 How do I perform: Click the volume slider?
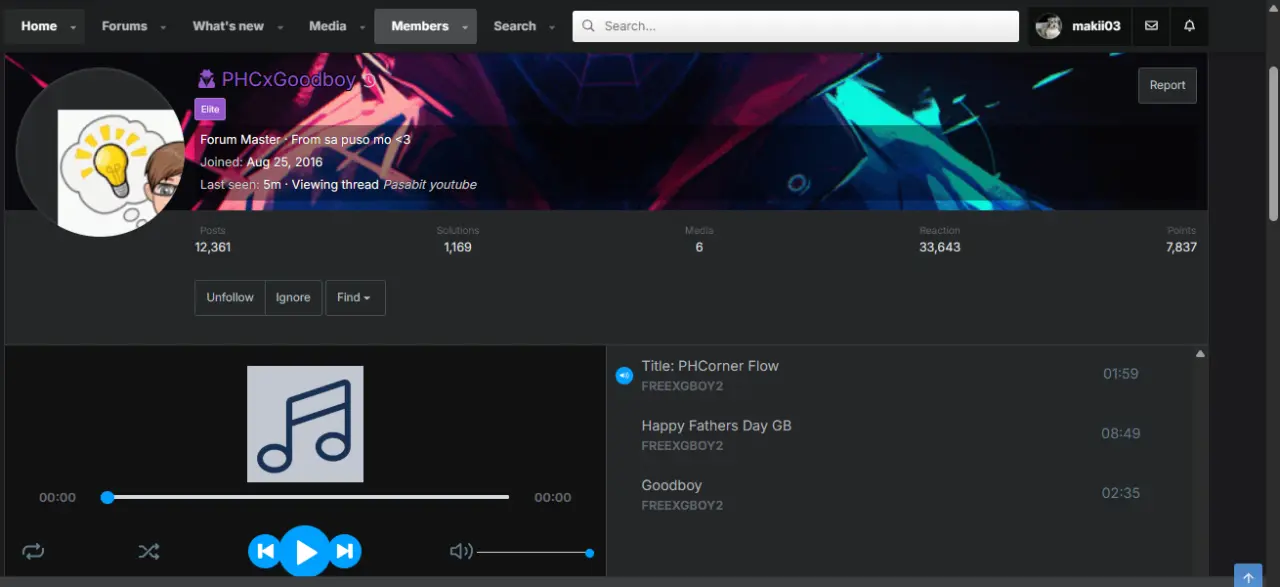click(x=534, y=552)
